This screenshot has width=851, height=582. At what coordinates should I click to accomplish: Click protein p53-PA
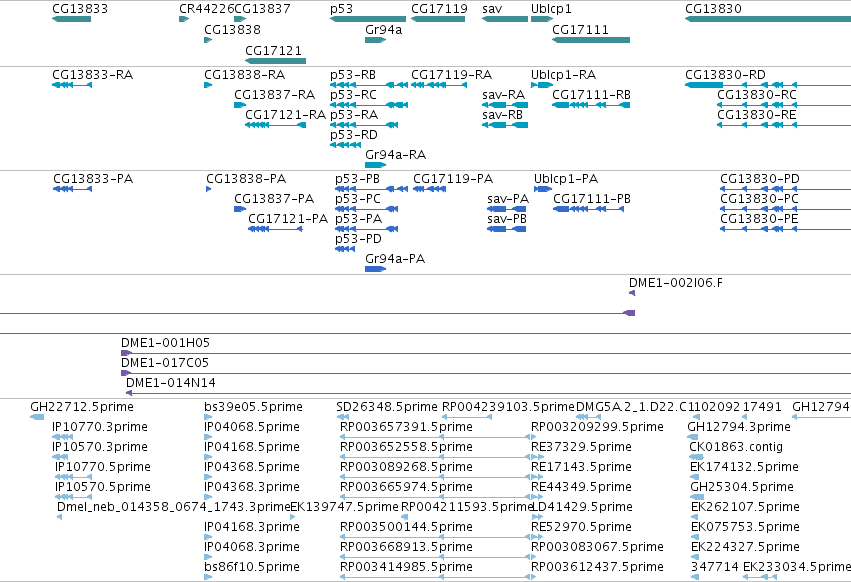pos(367,229)
